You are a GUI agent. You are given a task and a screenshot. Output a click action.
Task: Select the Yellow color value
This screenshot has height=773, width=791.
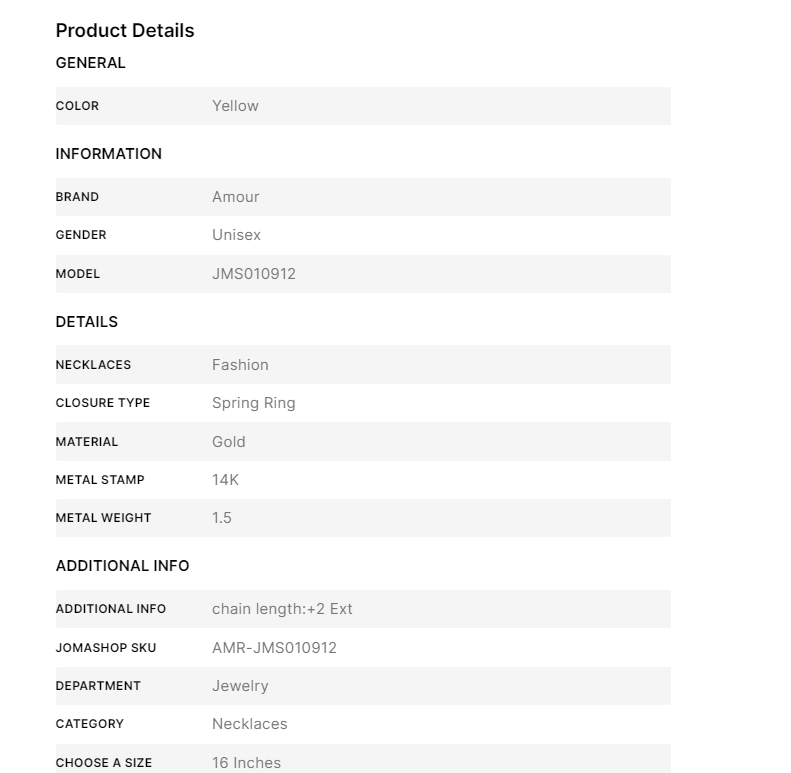coord(235,106)
